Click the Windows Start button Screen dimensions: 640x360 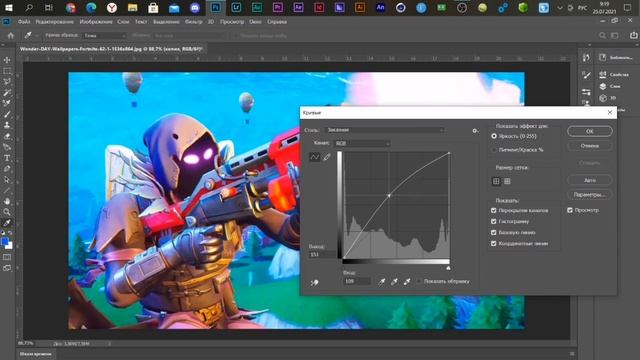(x=8, y=7)
